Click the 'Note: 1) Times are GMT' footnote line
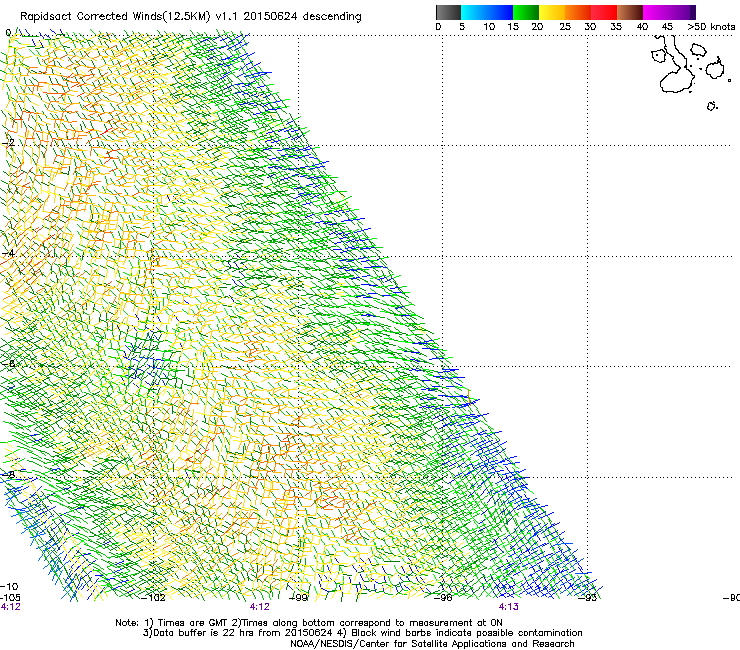 point(309,623)
